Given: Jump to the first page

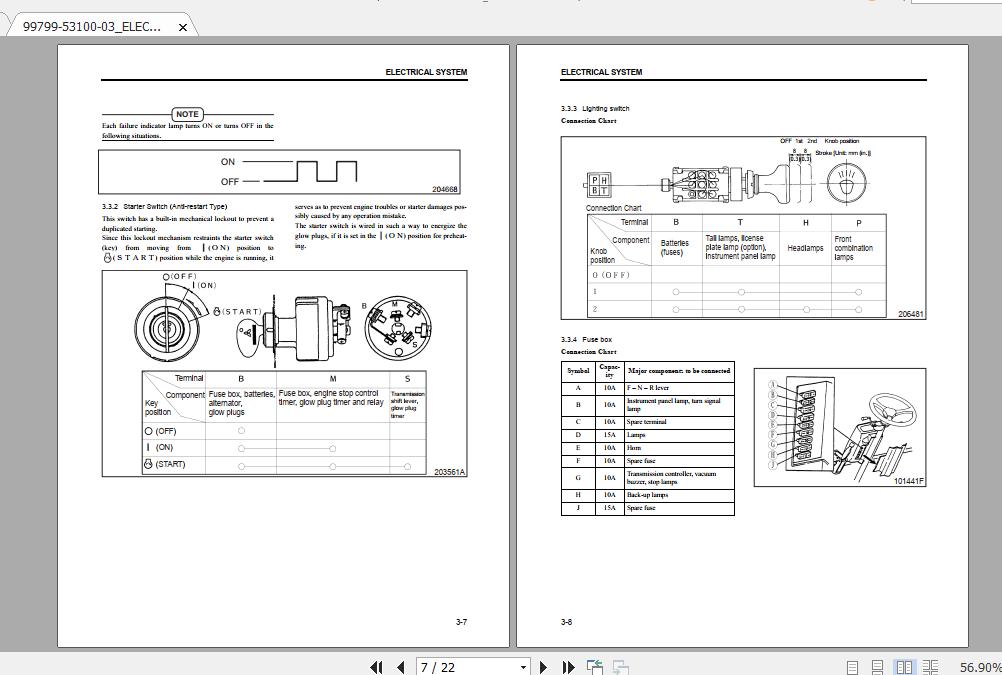Looking at the screenshot, I should pos(377,665).
